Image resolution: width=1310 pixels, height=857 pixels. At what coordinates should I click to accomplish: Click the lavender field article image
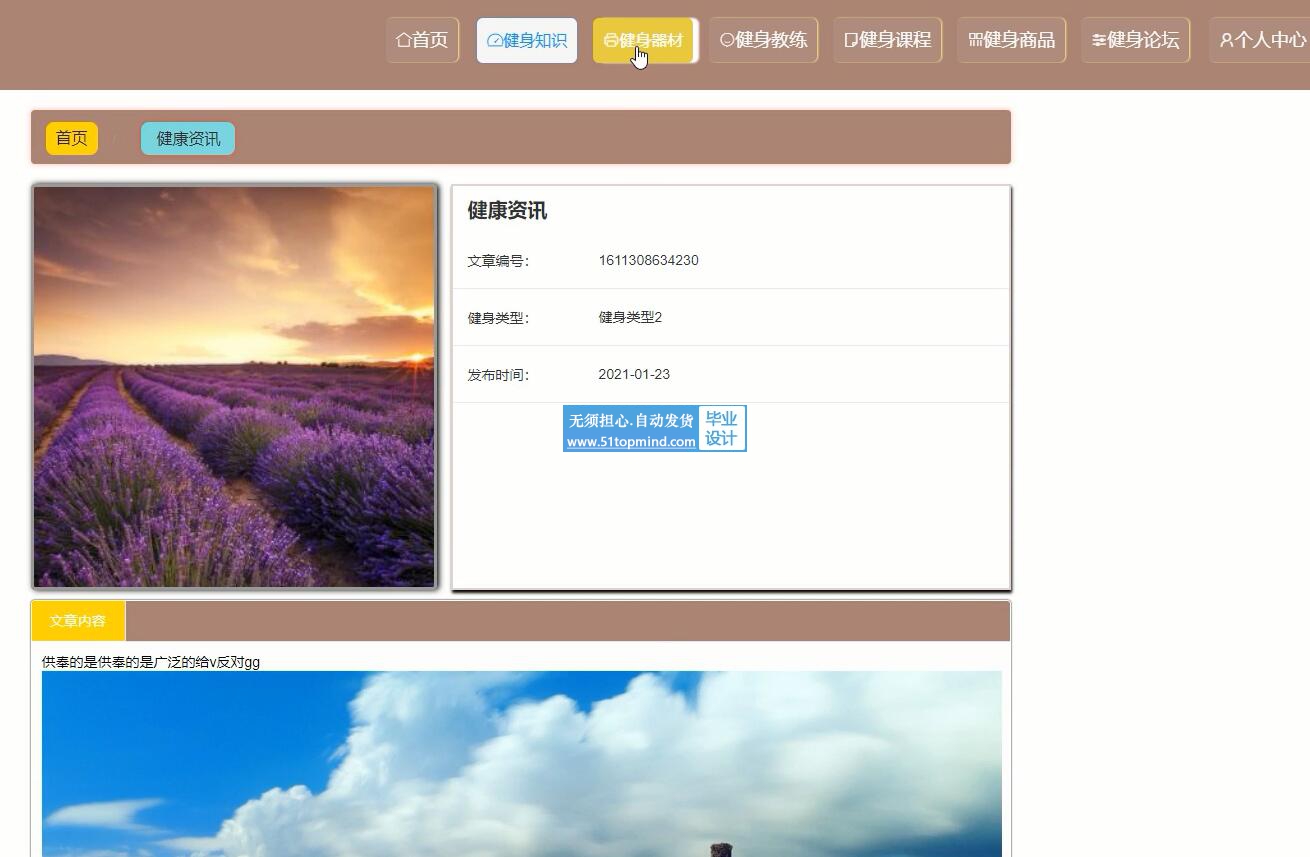[x=235, y=386]
